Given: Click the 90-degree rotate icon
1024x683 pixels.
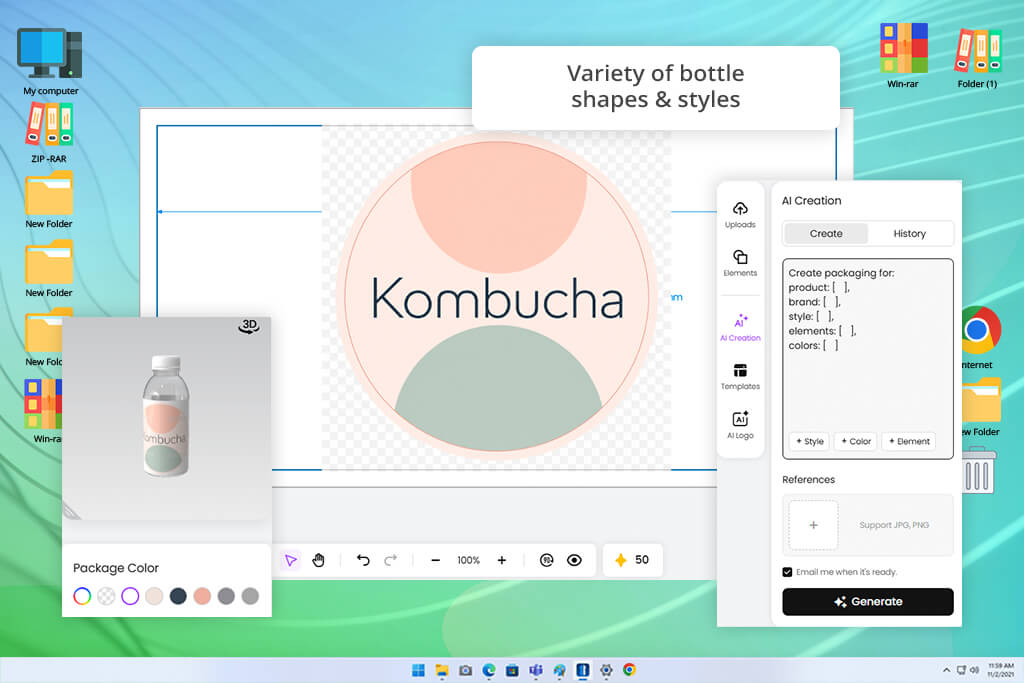Looking at the screenshot, I should point(547,560).
